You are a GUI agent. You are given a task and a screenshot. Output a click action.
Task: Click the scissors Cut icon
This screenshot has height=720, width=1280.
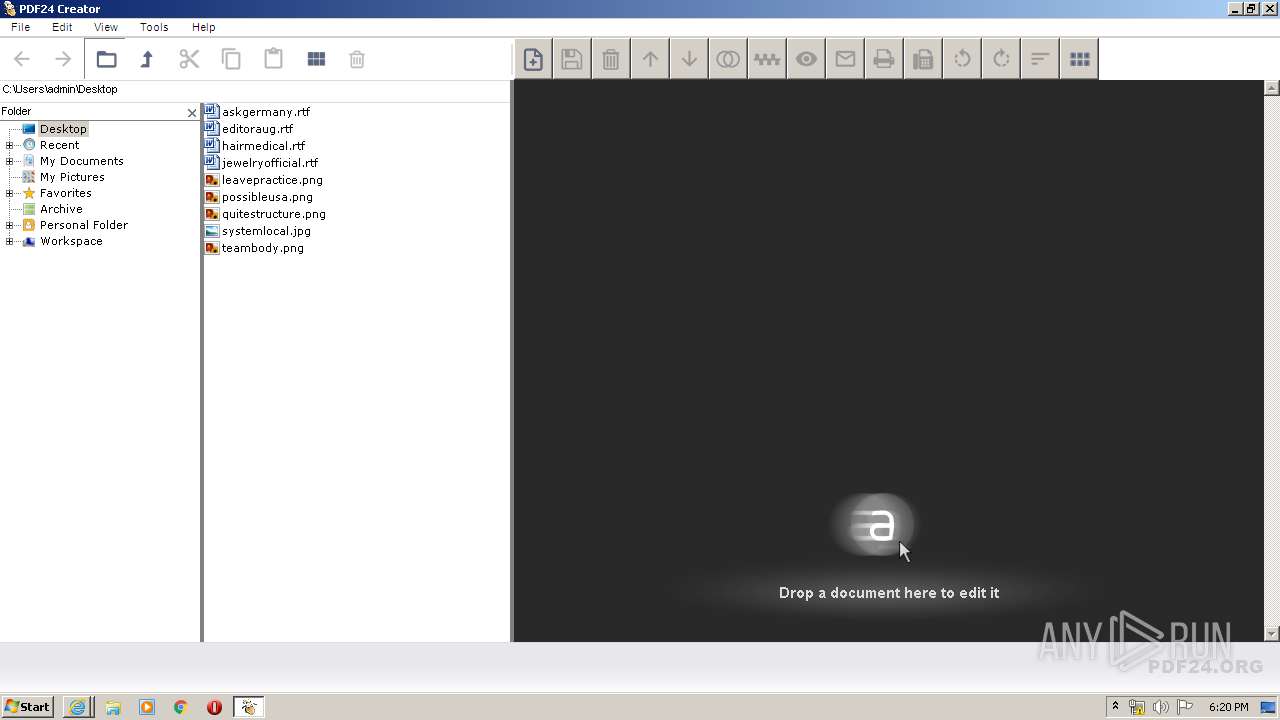pyautogui.click(x=189, y=59)
